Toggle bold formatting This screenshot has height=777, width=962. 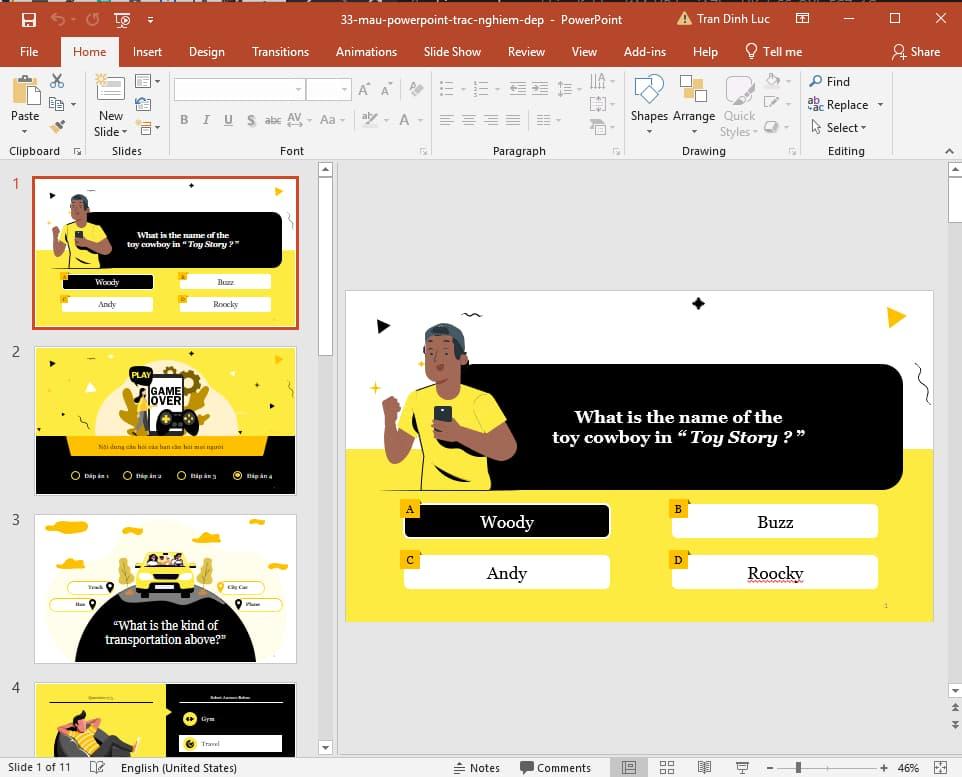[184, 120]
